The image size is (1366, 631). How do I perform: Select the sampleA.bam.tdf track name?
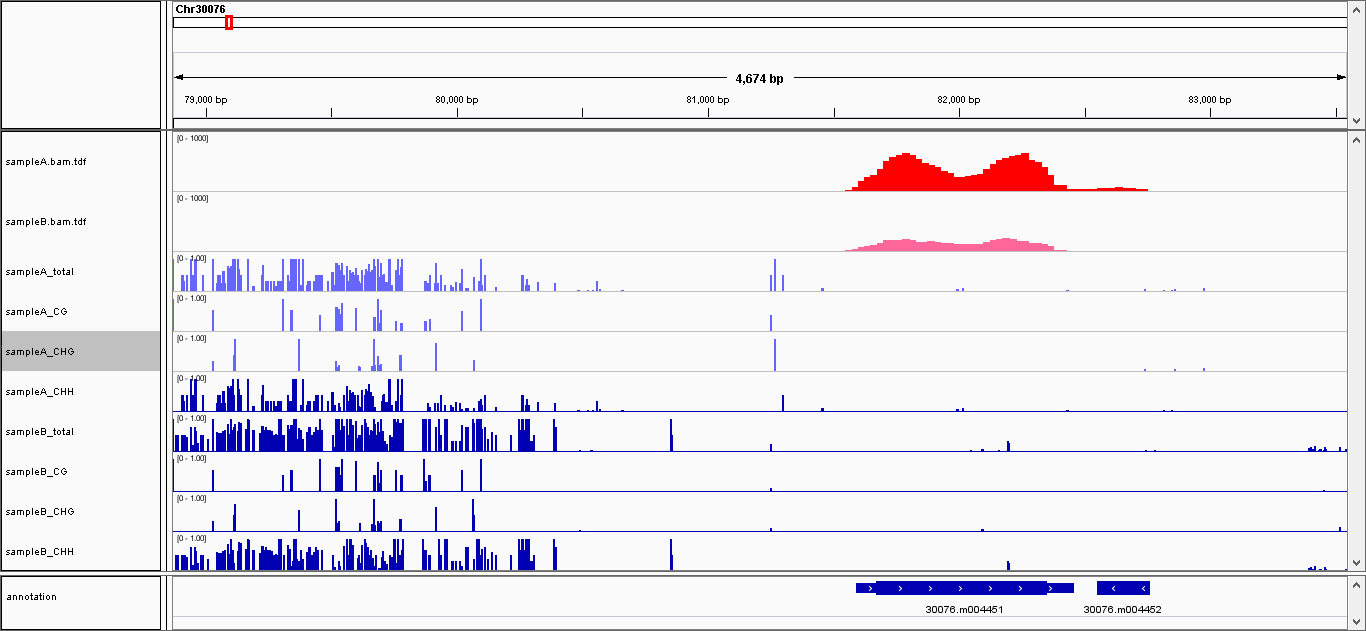(46, 162)
